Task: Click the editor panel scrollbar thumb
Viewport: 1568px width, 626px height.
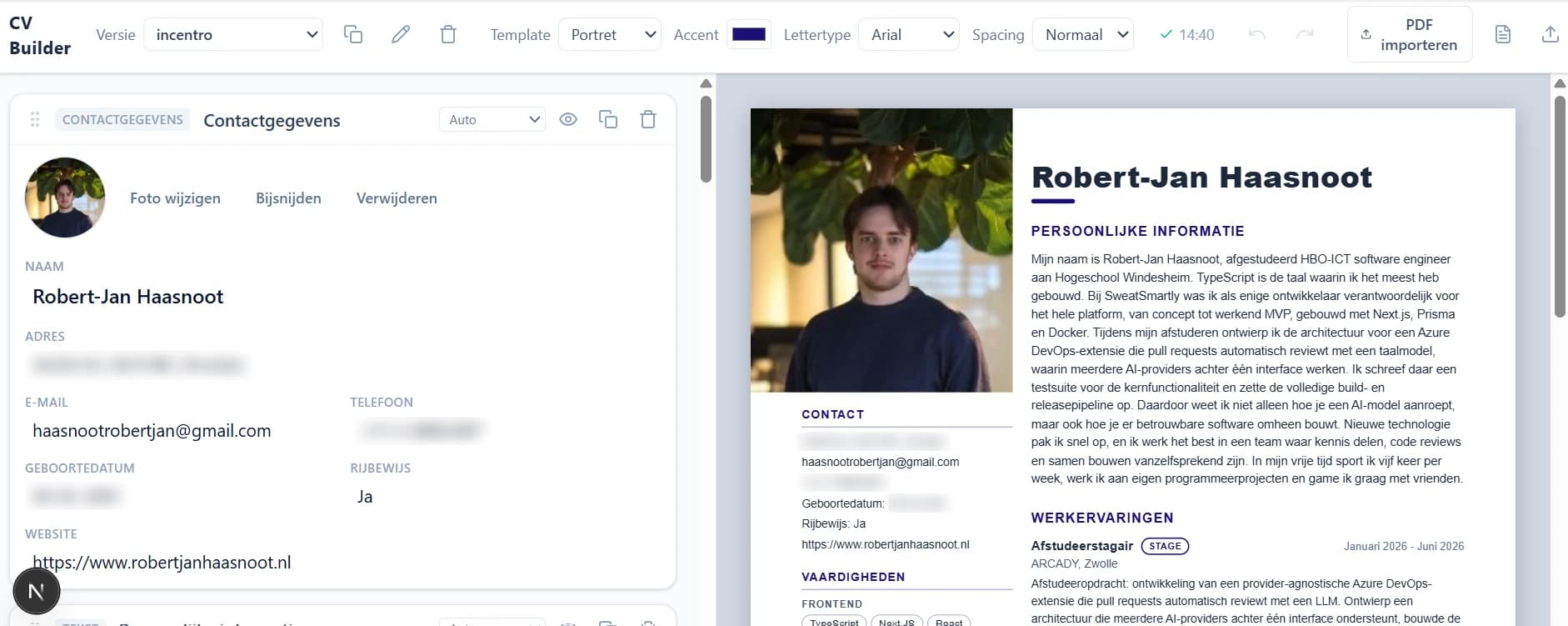Action: (706, 139)
